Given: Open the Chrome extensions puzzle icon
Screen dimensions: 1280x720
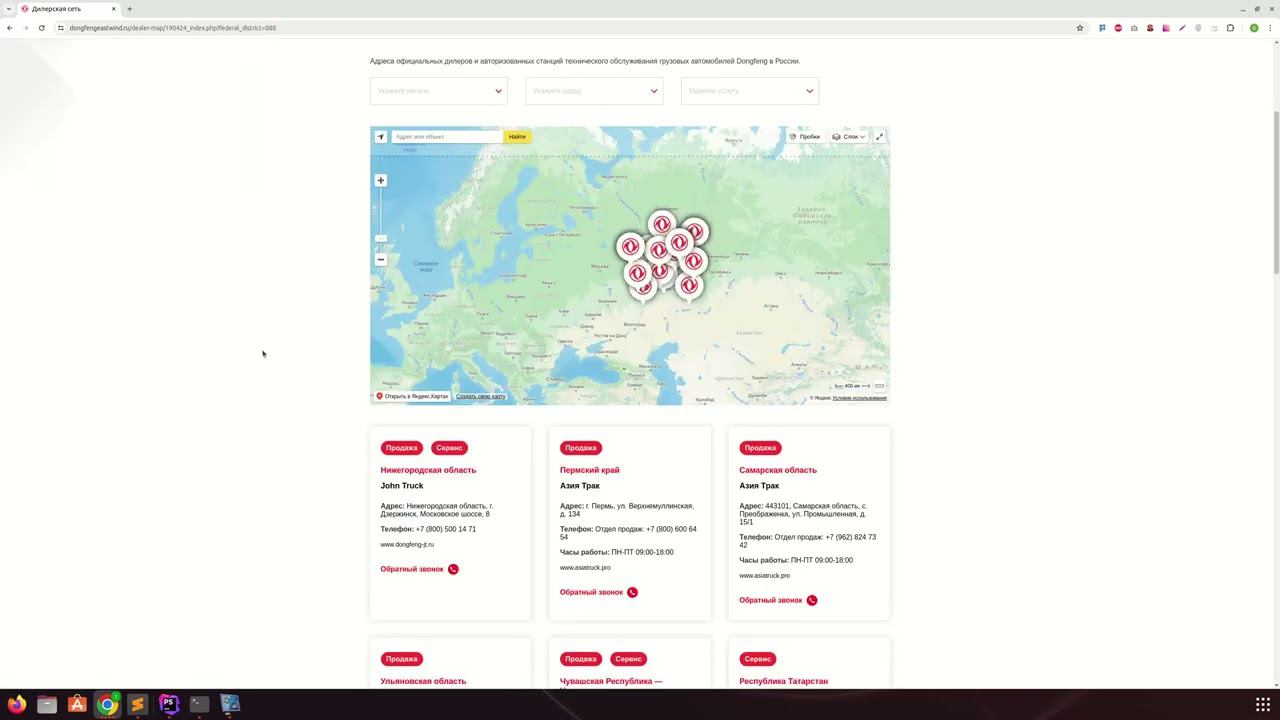Looking at the screenshot, I should 1230,28.
